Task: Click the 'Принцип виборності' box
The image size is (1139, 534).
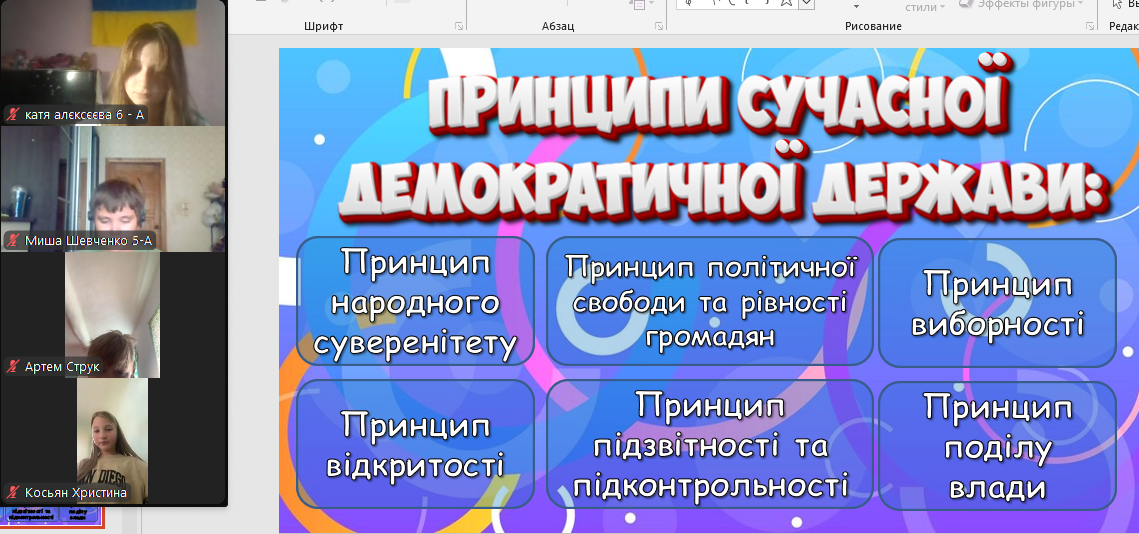Action: pyautogui.click(x=997, y=302)
